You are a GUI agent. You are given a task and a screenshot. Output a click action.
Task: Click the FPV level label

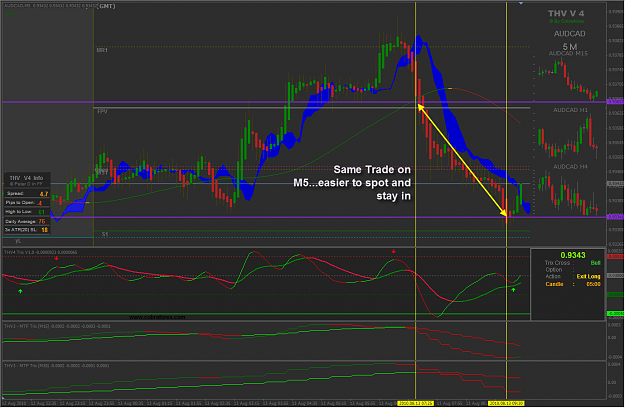coord(102,112)
